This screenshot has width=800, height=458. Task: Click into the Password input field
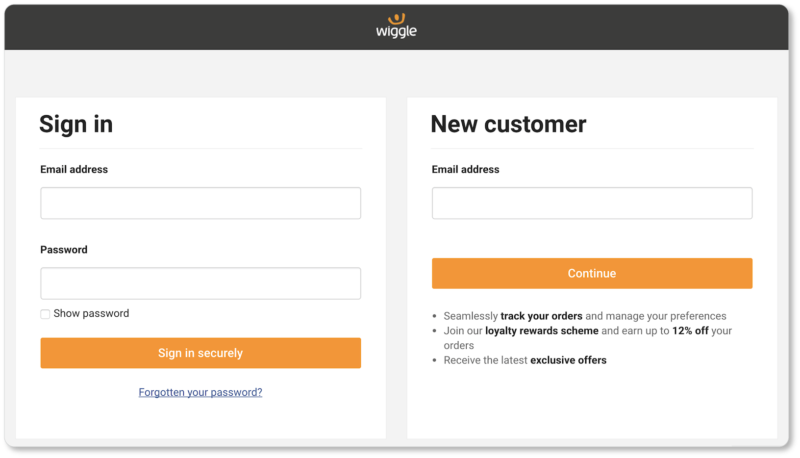click(200, 283)
